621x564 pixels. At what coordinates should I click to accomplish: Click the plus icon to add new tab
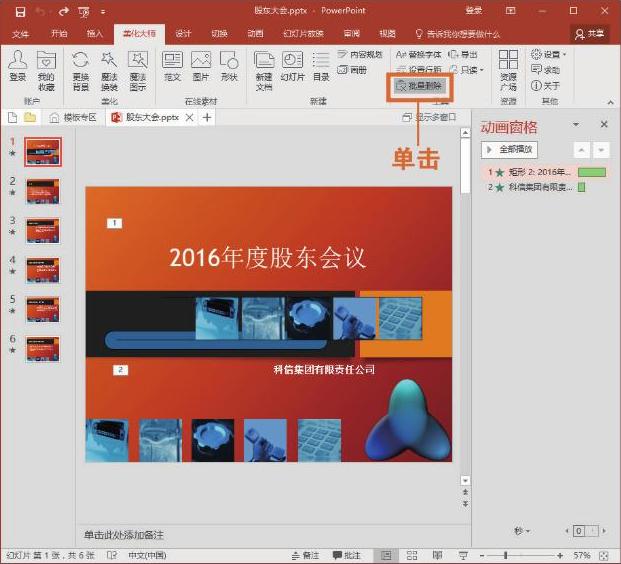point(207,118)
